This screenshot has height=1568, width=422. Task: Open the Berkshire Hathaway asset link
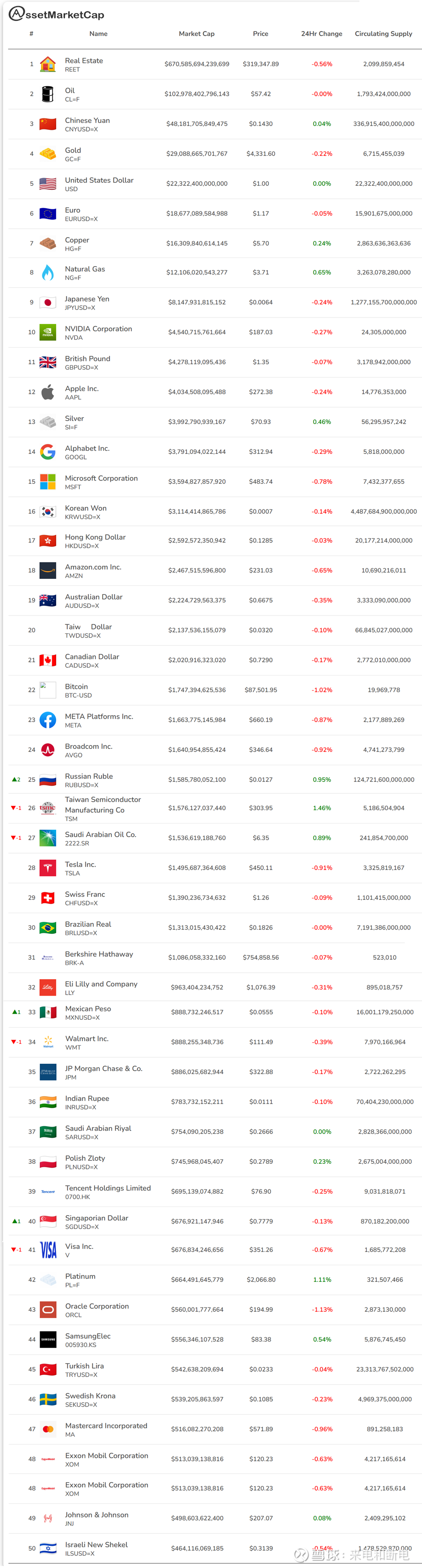[99, 955]
